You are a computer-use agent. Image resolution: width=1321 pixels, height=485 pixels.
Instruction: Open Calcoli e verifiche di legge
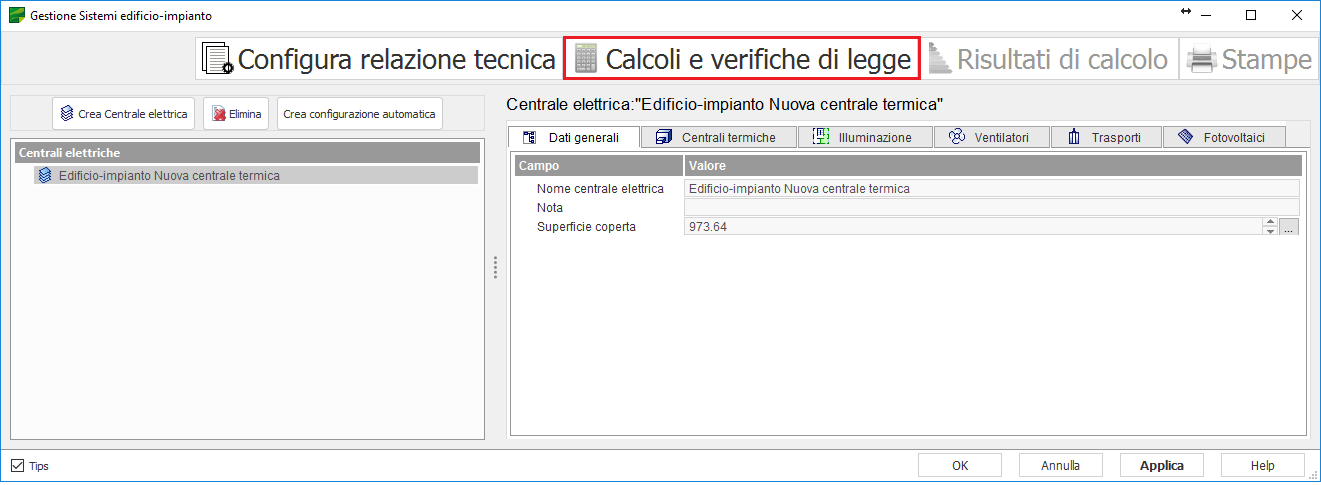tap(741, 59)
